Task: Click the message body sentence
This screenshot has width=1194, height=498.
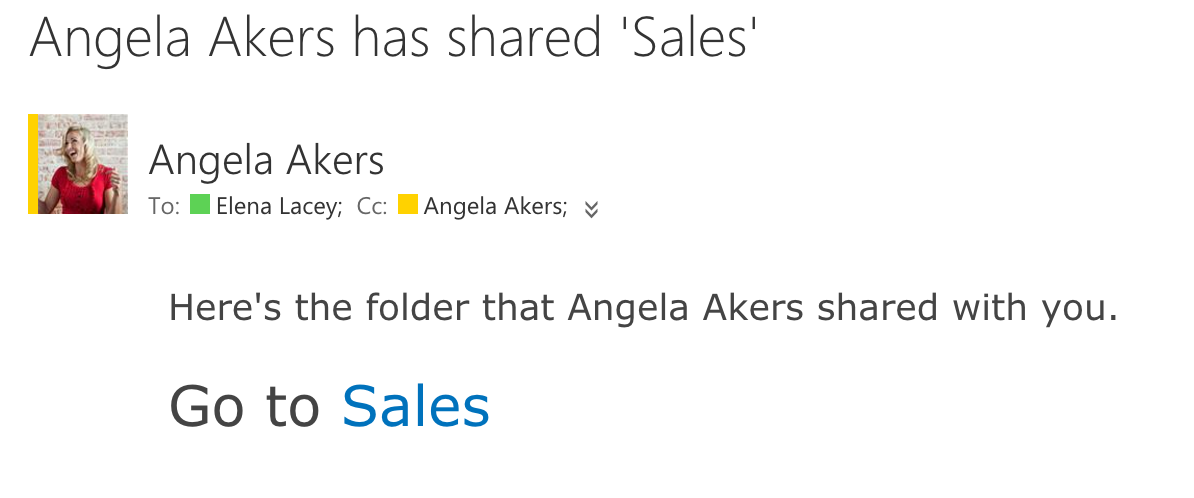Action: click(x=642, y=307)
